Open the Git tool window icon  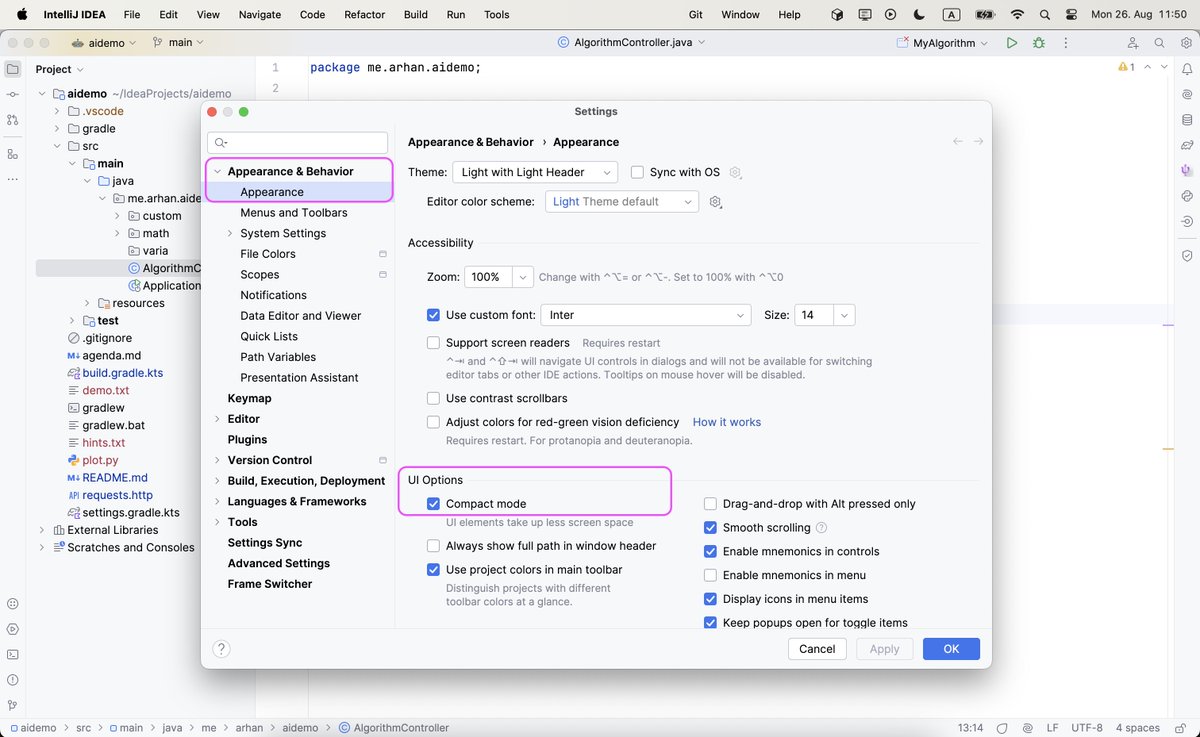(x=12, y=705)
